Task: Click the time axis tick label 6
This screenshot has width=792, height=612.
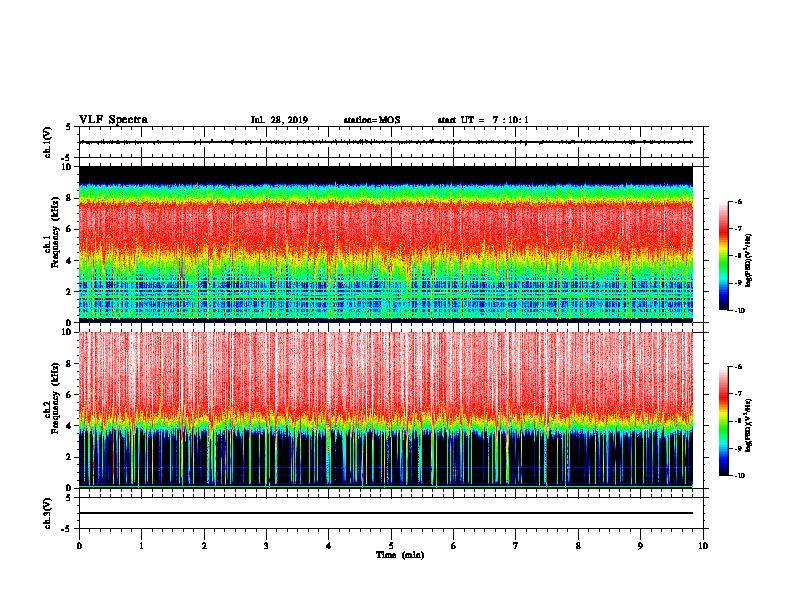Action: [454, 546]
